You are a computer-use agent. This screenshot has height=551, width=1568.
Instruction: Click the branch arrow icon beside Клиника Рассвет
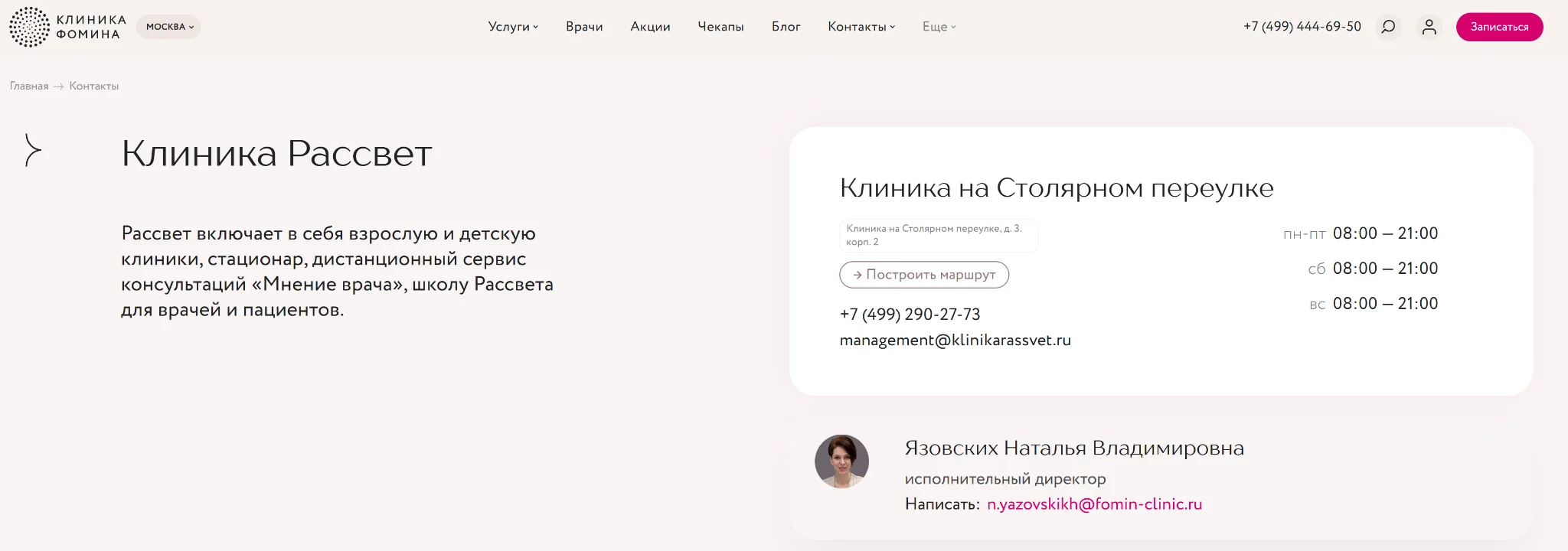coord(32,150)
